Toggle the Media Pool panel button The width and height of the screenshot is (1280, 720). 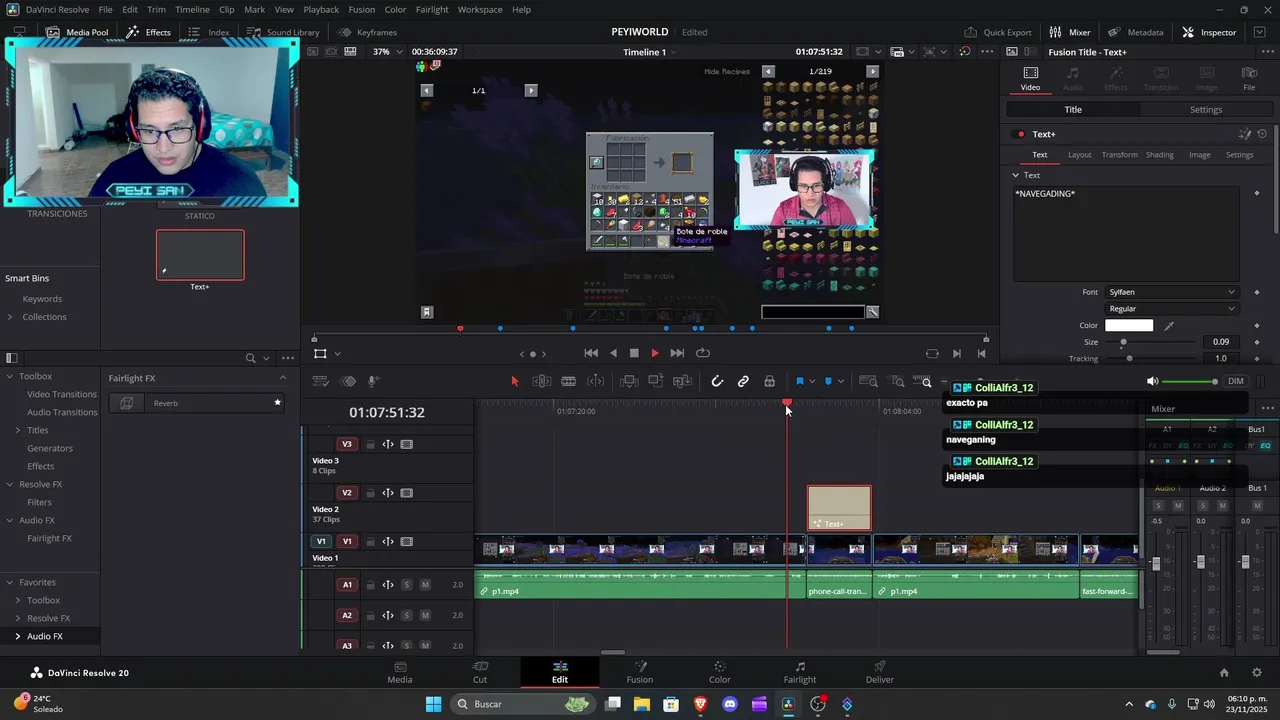click(77, 32)
